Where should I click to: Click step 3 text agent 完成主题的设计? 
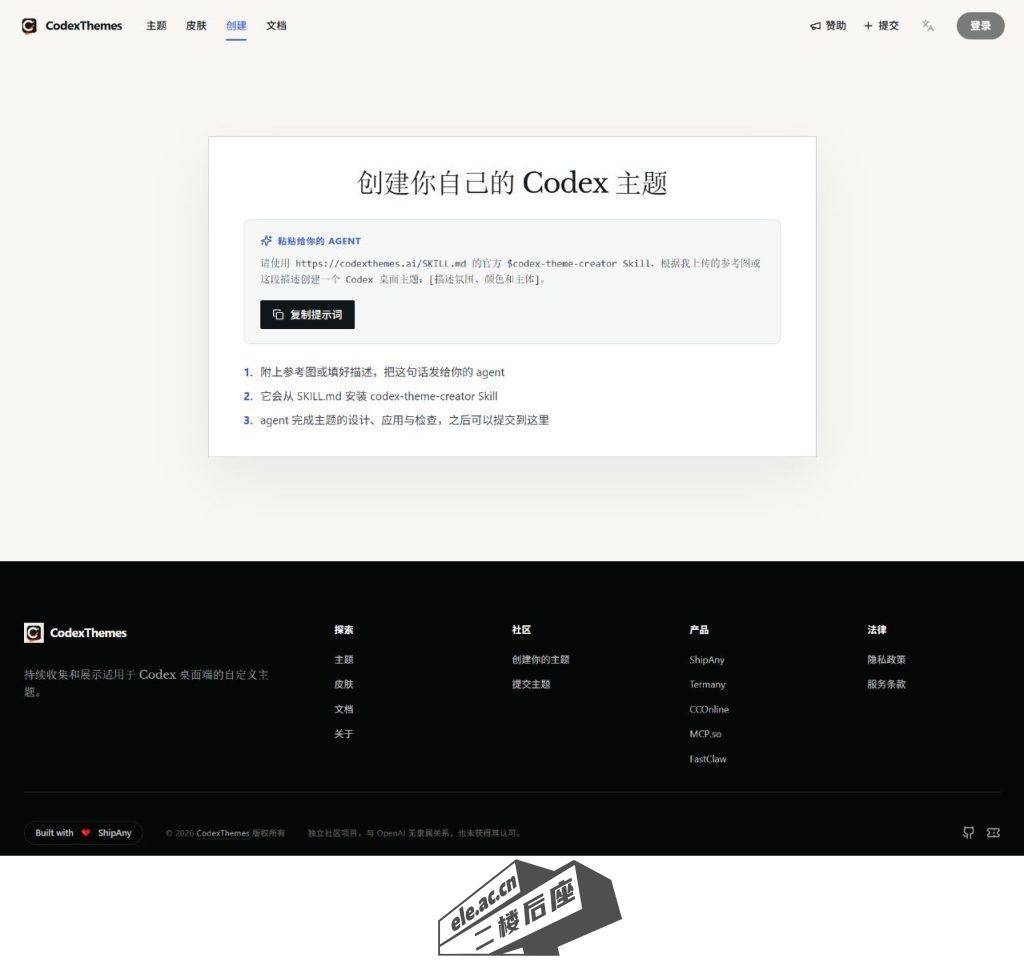click(x=404, y=420)
